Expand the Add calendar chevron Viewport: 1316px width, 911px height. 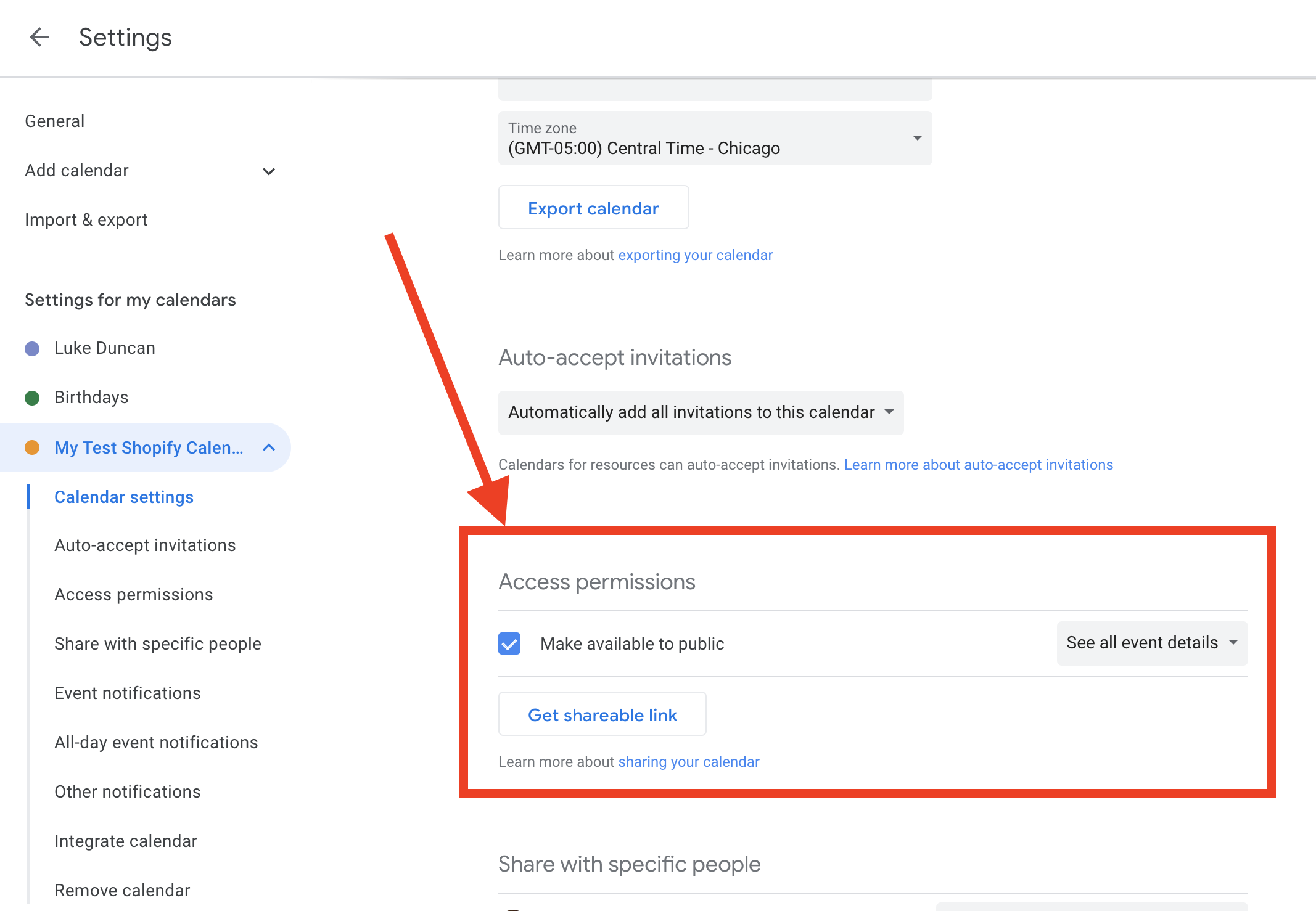pos(269,171)
